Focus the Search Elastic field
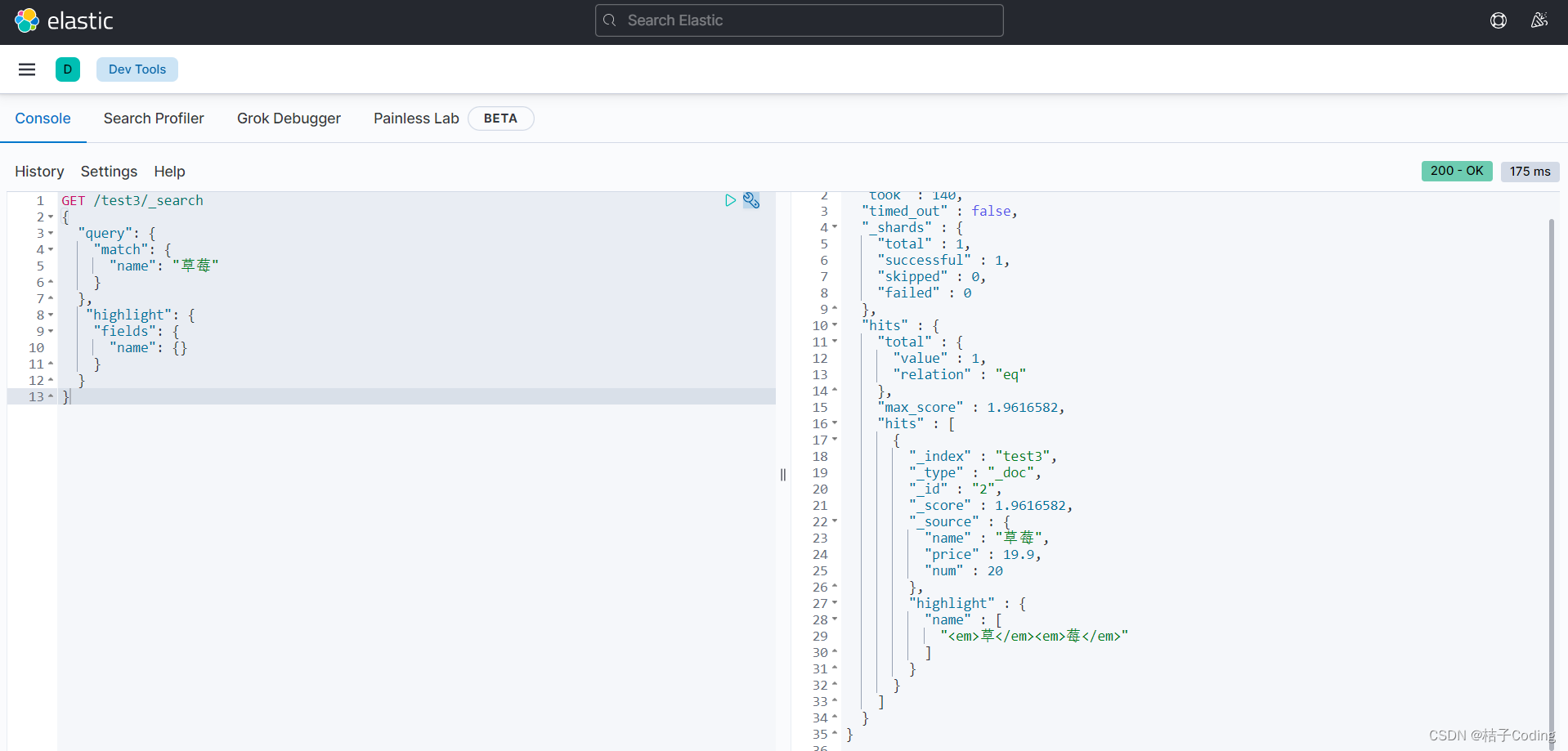The width and height of the screenshot is (1568, 751). point(800,20)
